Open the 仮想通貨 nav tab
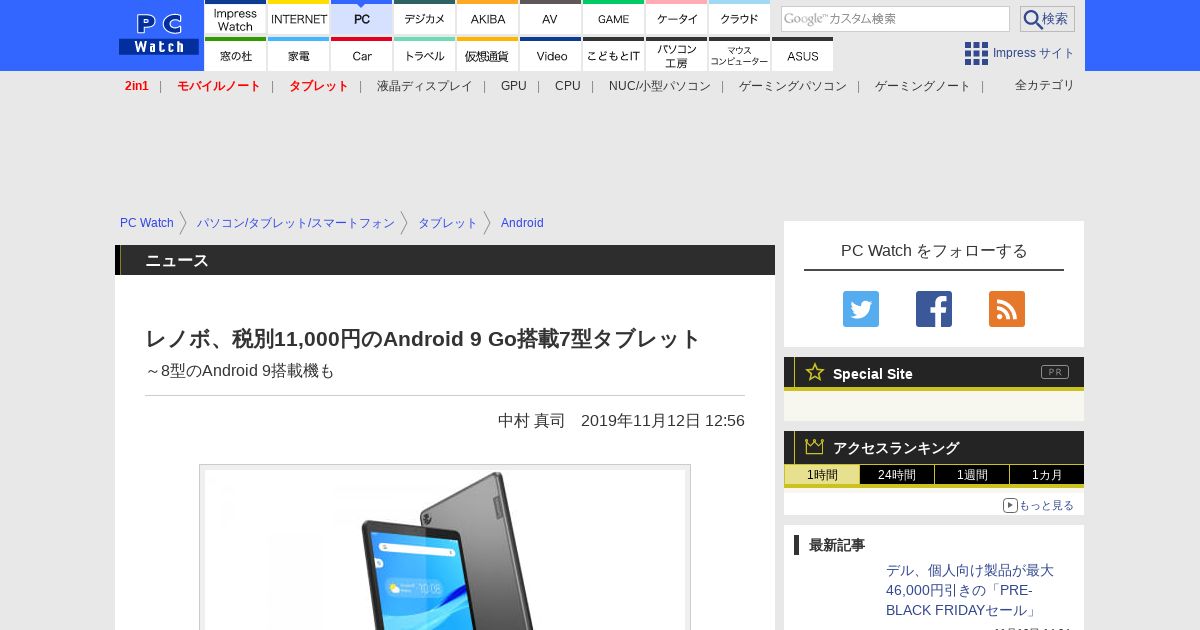 (x=488, y=54)
